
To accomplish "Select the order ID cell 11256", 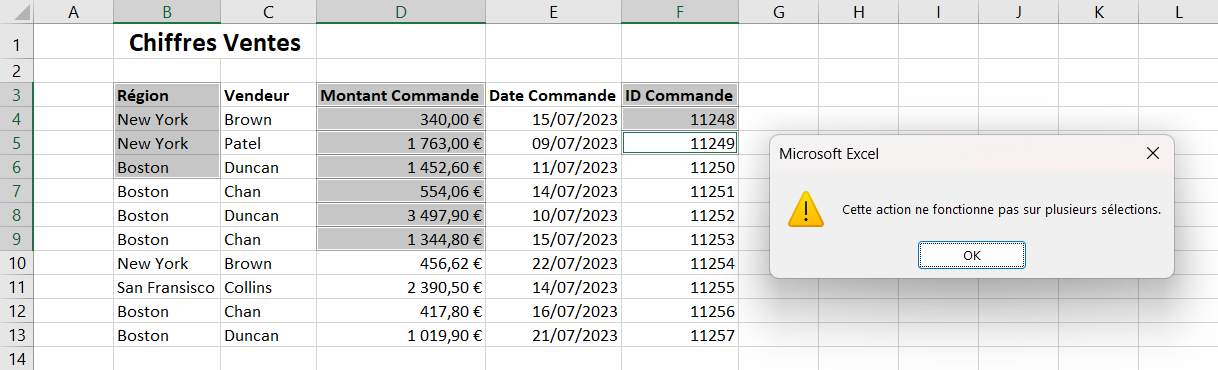I will [x=680, y=311].
